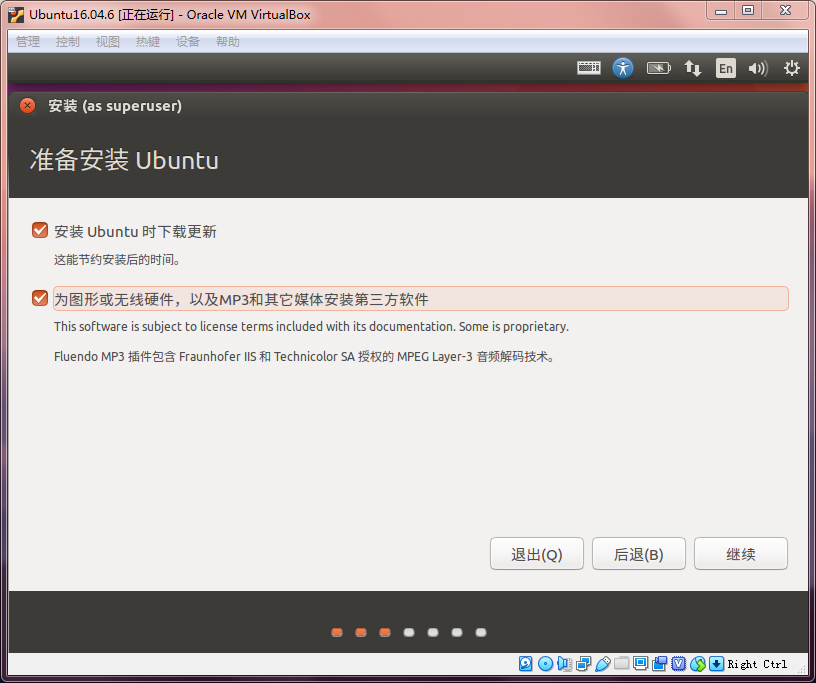The width and height of the screenshot is (816, 683).
Task: Click the 为图形或无线硬件 third-party software label
Action: pyautogui.click(x=241, y=299)
